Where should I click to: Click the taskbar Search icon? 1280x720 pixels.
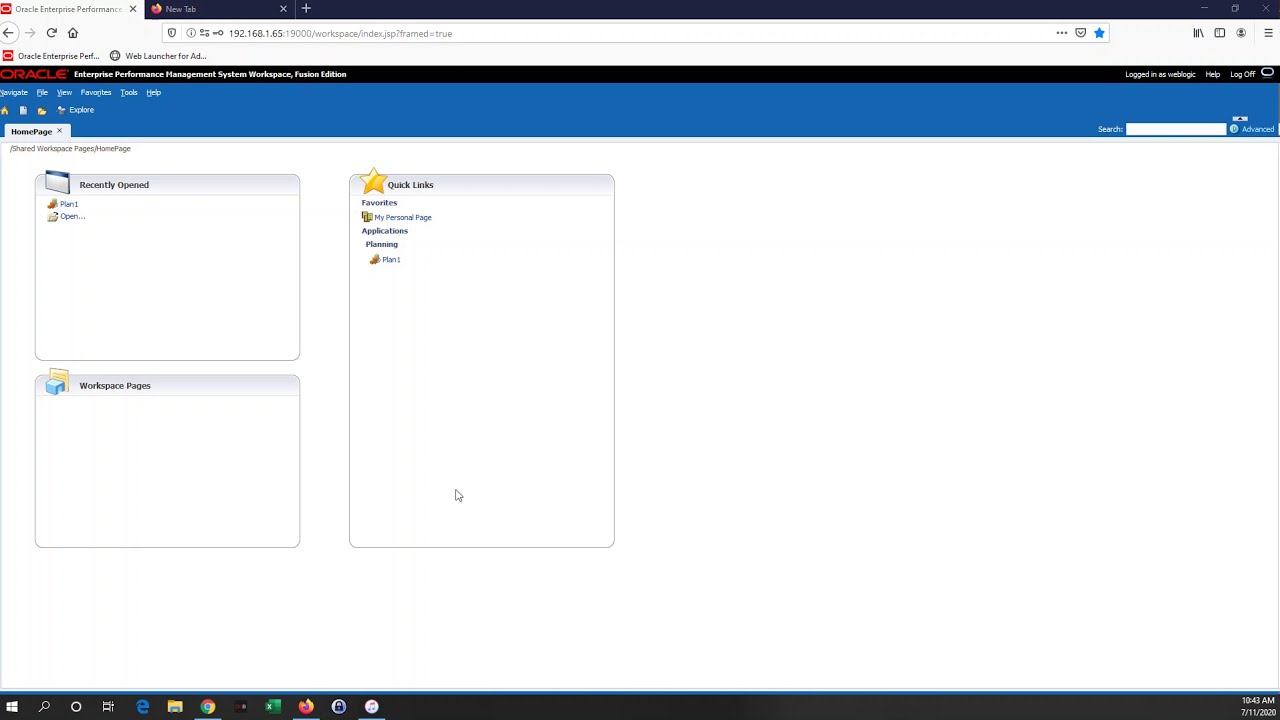pos(44,707)
